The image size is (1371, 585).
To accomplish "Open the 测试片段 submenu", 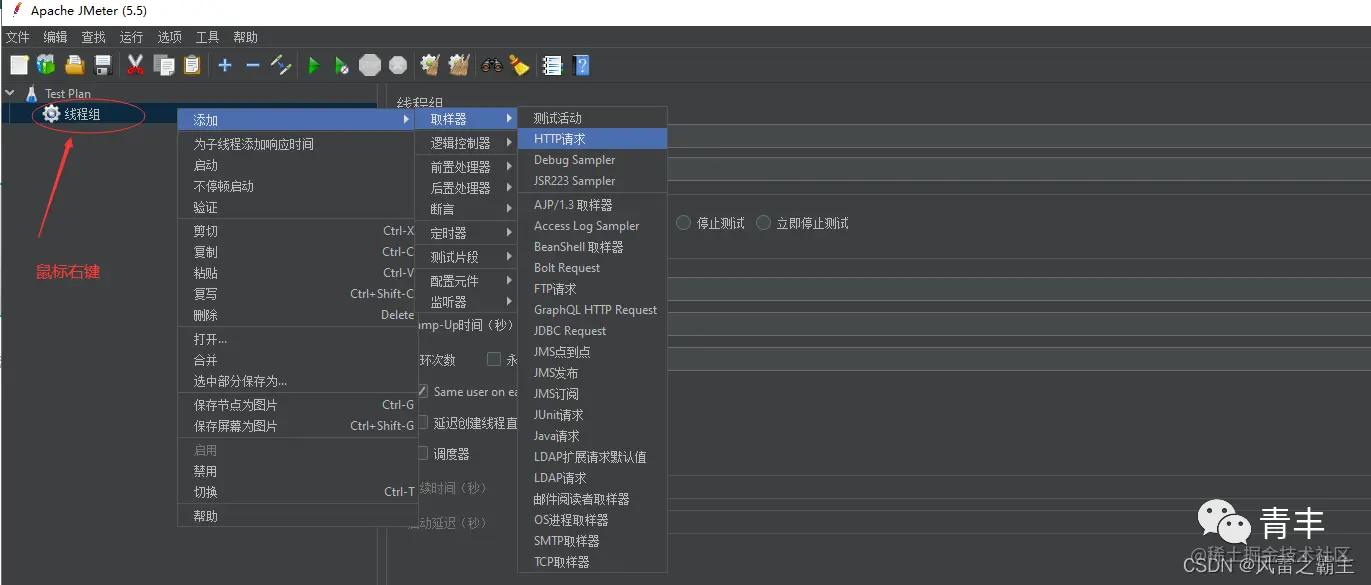I will 467,257.
